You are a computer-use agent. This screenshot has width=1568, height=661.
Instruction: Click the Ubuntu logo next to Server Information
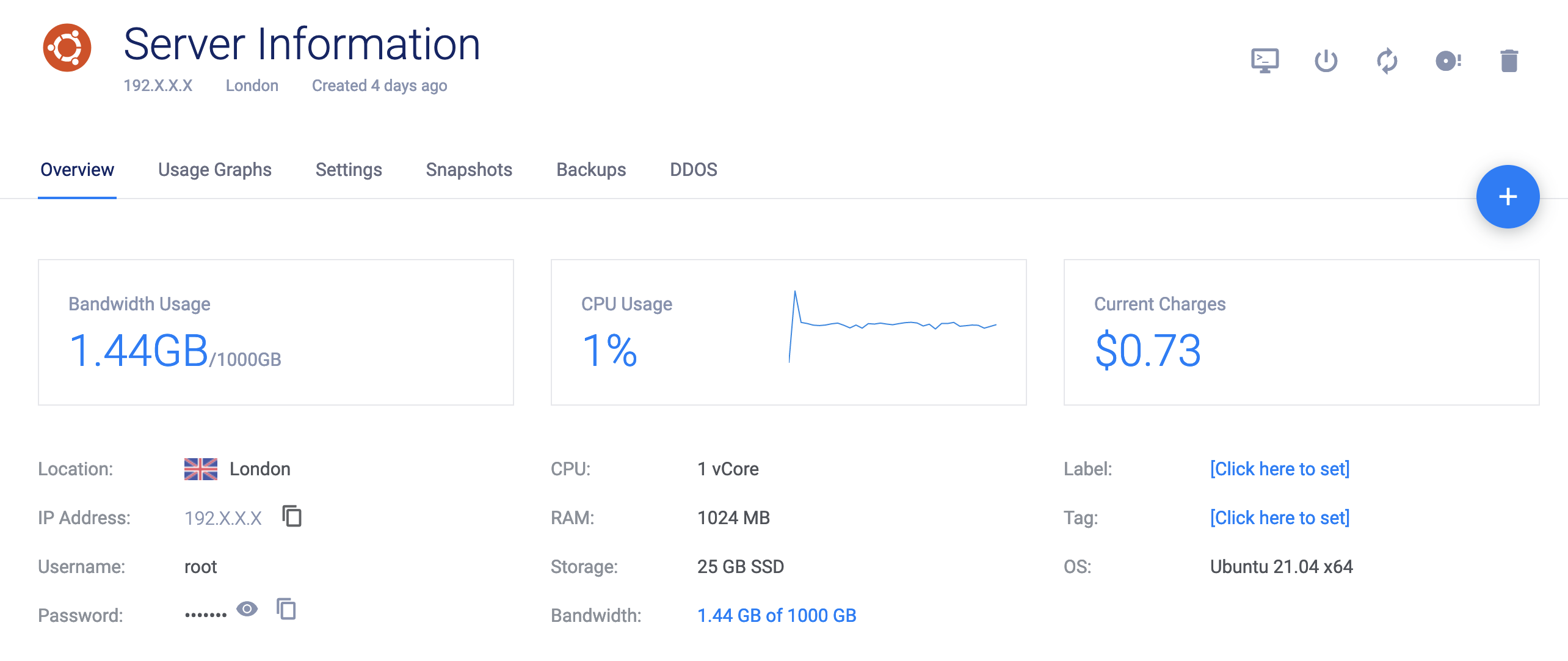coord(67,46)
